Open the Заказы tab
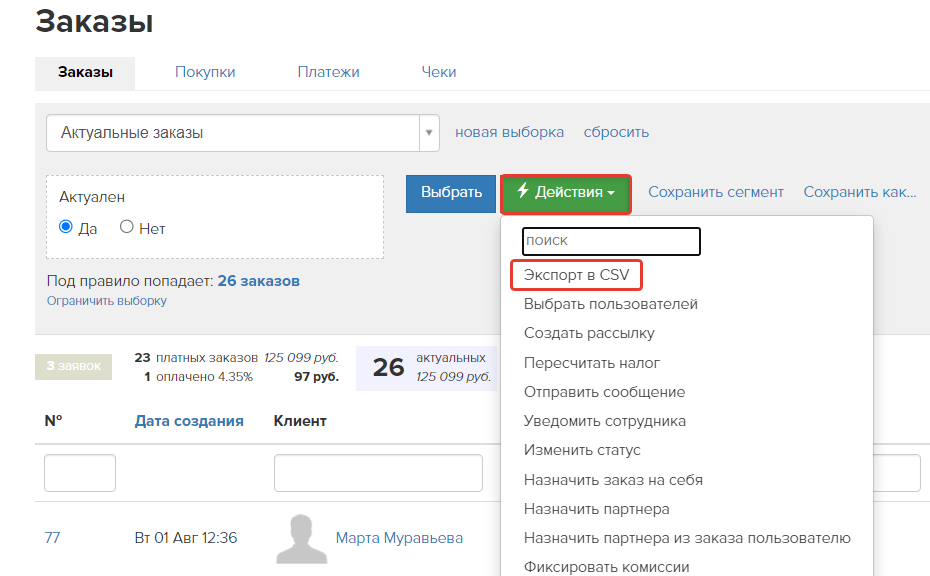The width and height of the screenshot is (930, 576). click(85, 72)
